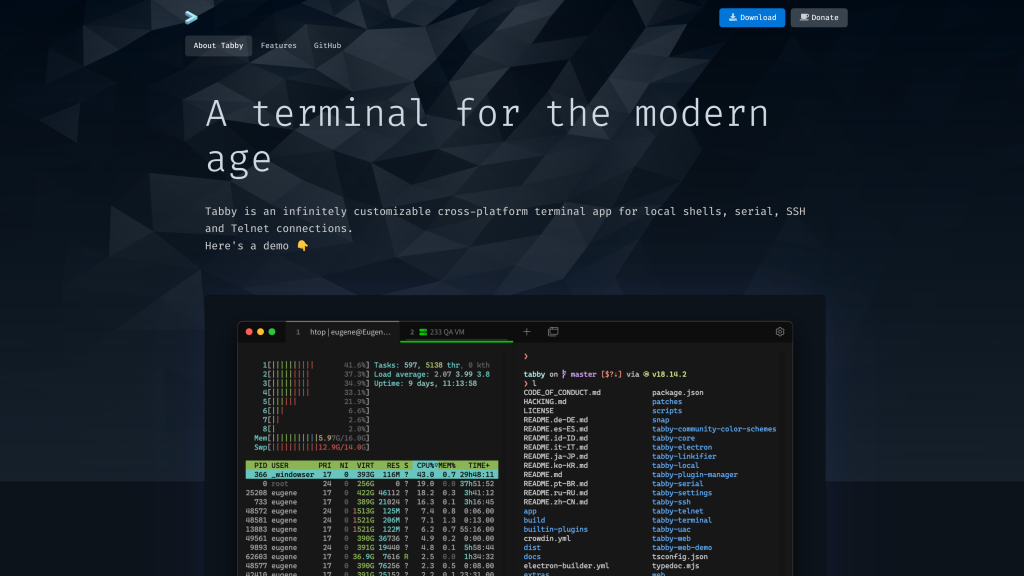Screen dimensions: 1024x576
Task: Click the red close dot in demo window
Action: pyautogui.click(x=249, y=332)
